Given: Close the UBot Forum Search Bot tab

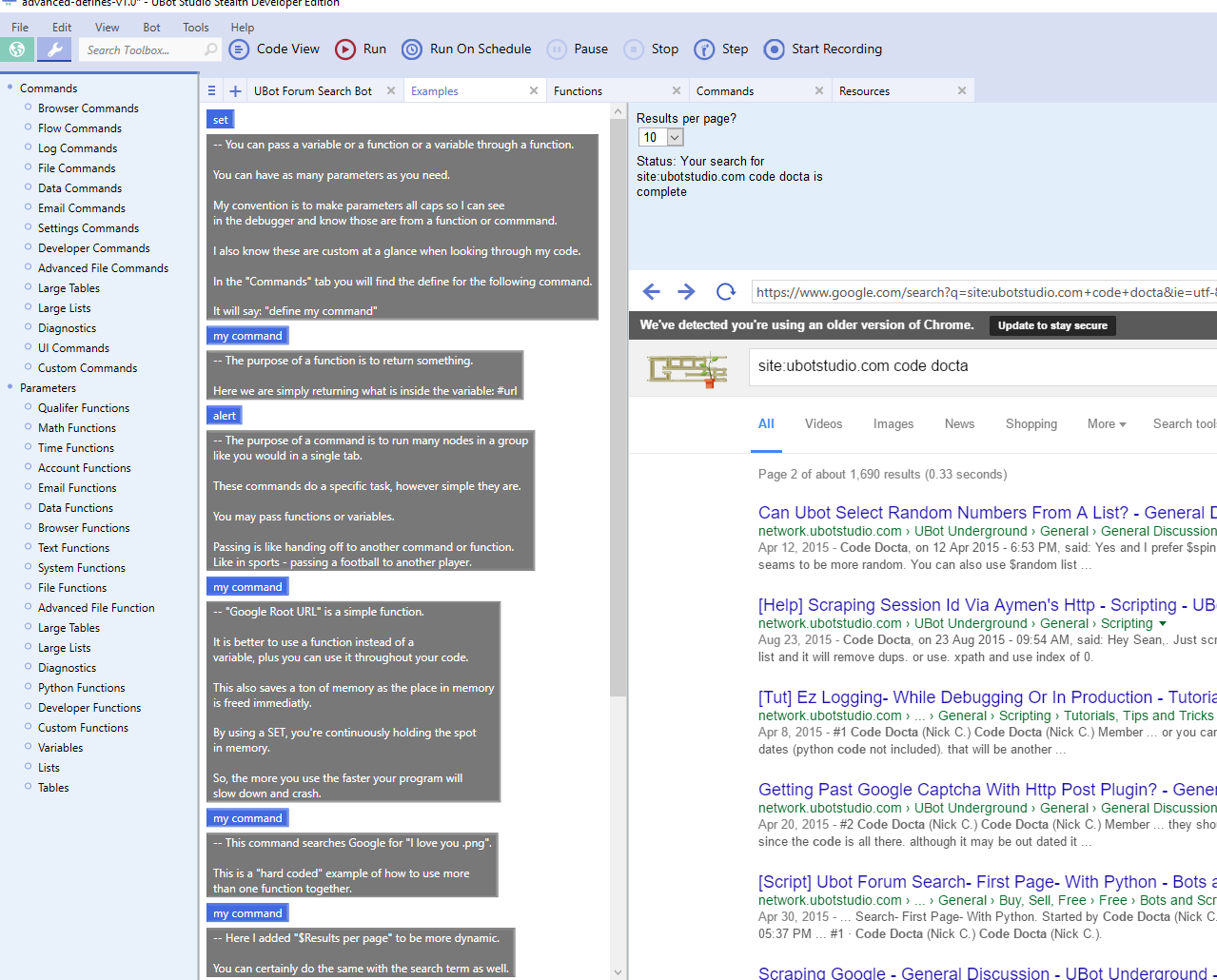Looking at the screenshot, I should click(x=391, y=90).
